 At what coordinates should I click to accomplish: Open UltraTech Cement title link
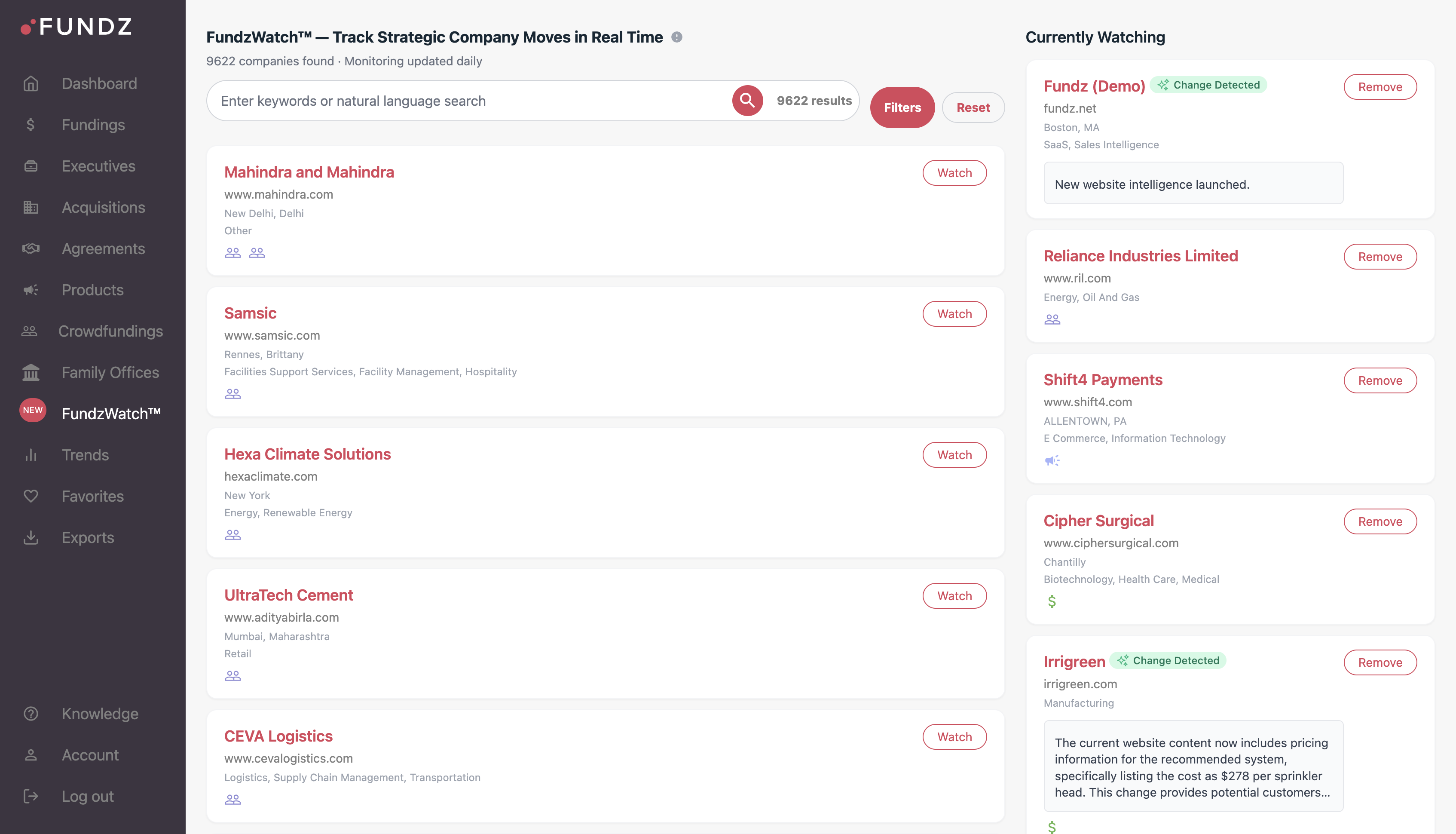288,595
